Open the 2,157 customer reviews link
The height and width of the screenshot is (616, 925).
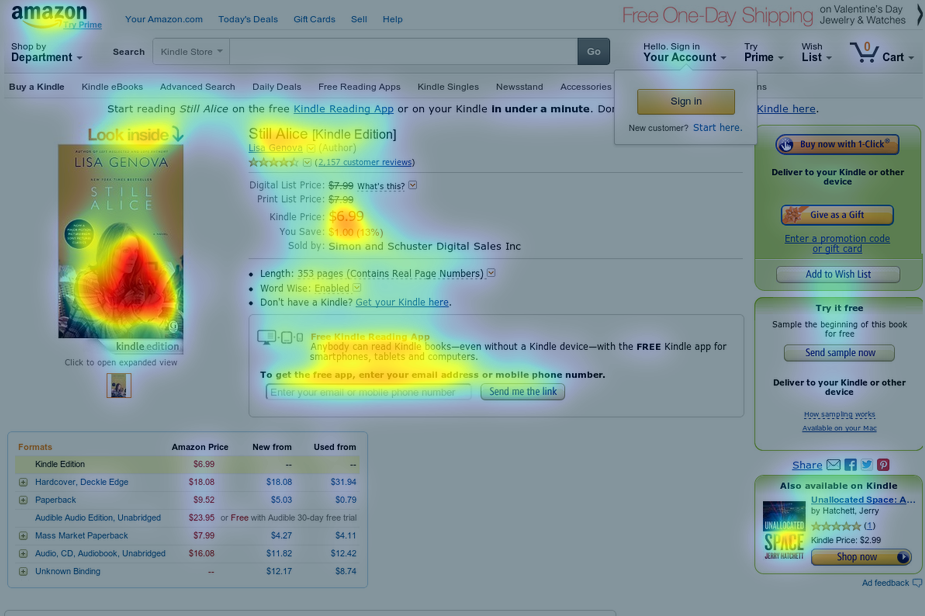[x=365, y=162]
